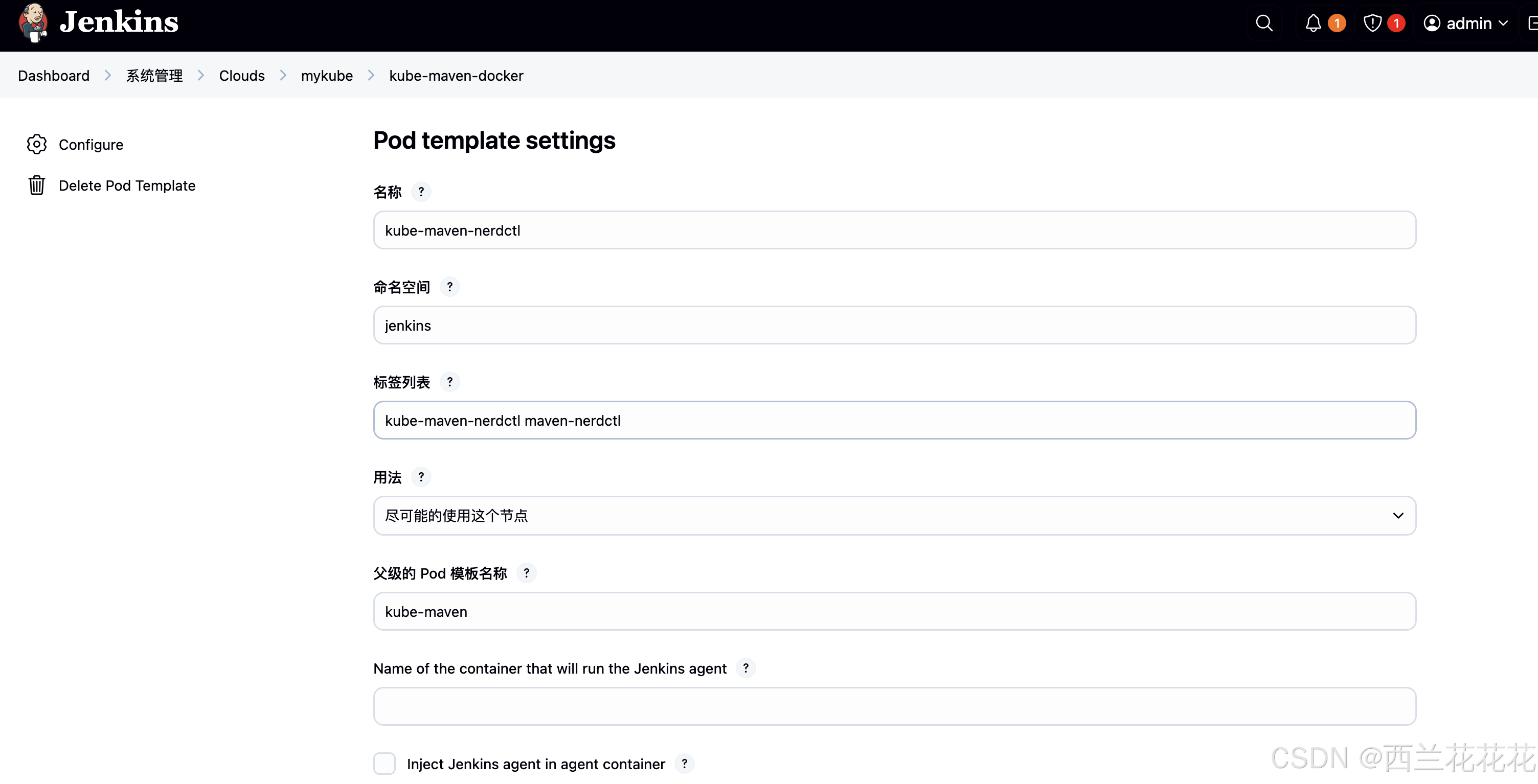This screenshot has height=784, width=1538.
Task: Go to the Clouds breadcrumb link
Action: tap(242, 75)
